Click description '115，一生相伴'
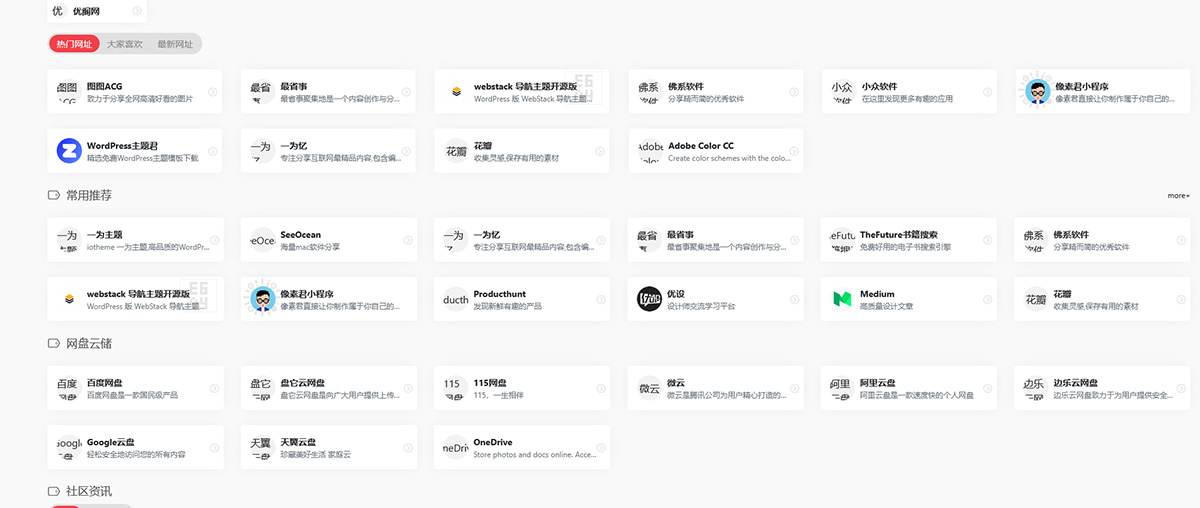 [x=499, y=395]
